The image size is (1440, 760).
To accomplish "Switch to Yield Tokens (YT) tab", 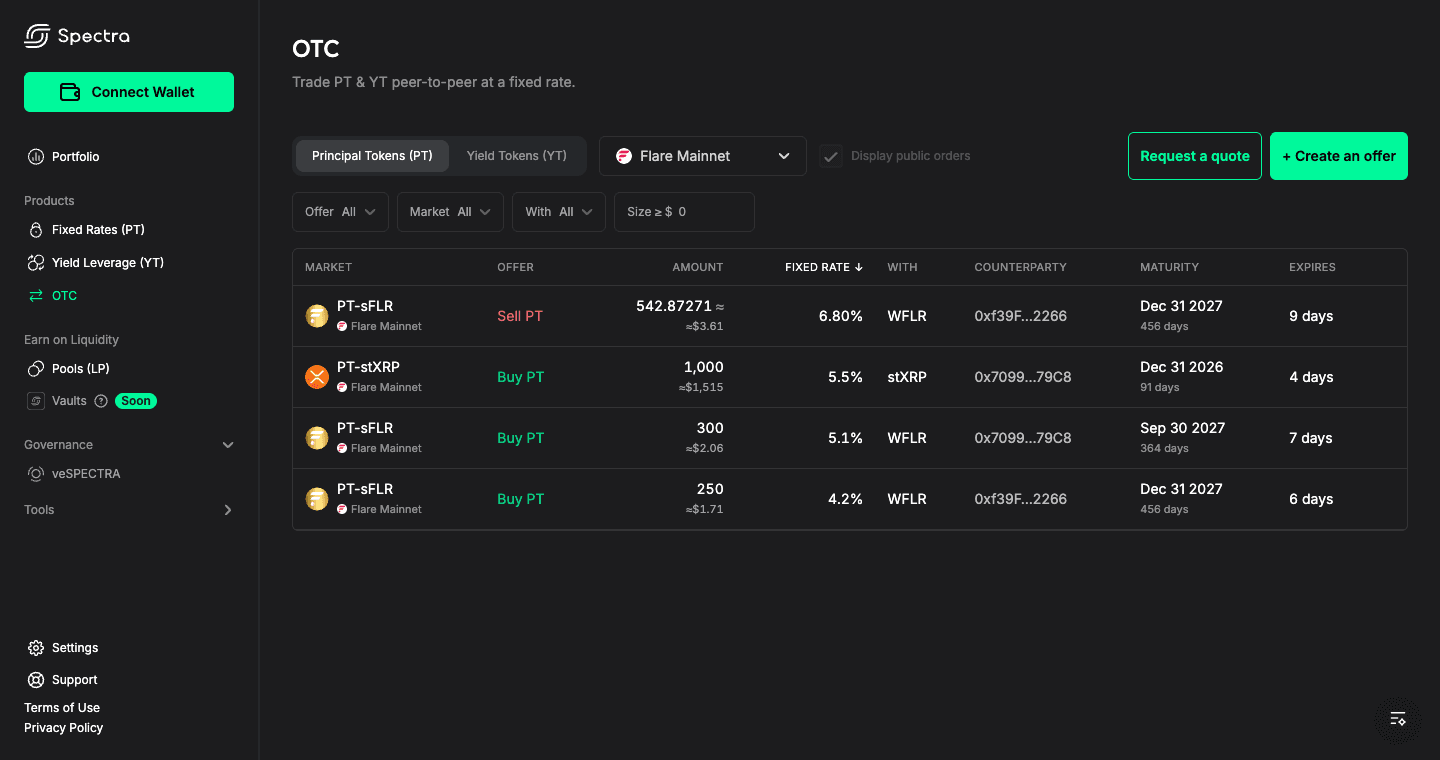I will pos(517,156).
